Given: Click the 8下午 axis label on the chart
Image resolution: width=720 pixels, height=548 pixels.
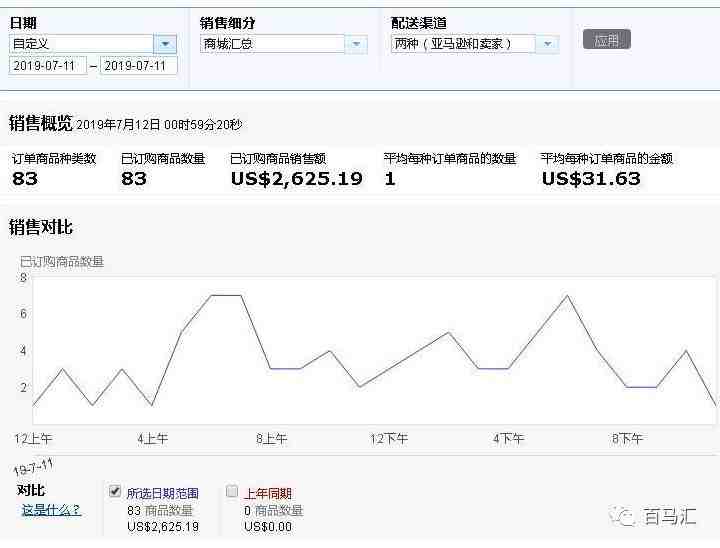Looking at the screenshot, I should pyautogui.click(x=627, y=439).
